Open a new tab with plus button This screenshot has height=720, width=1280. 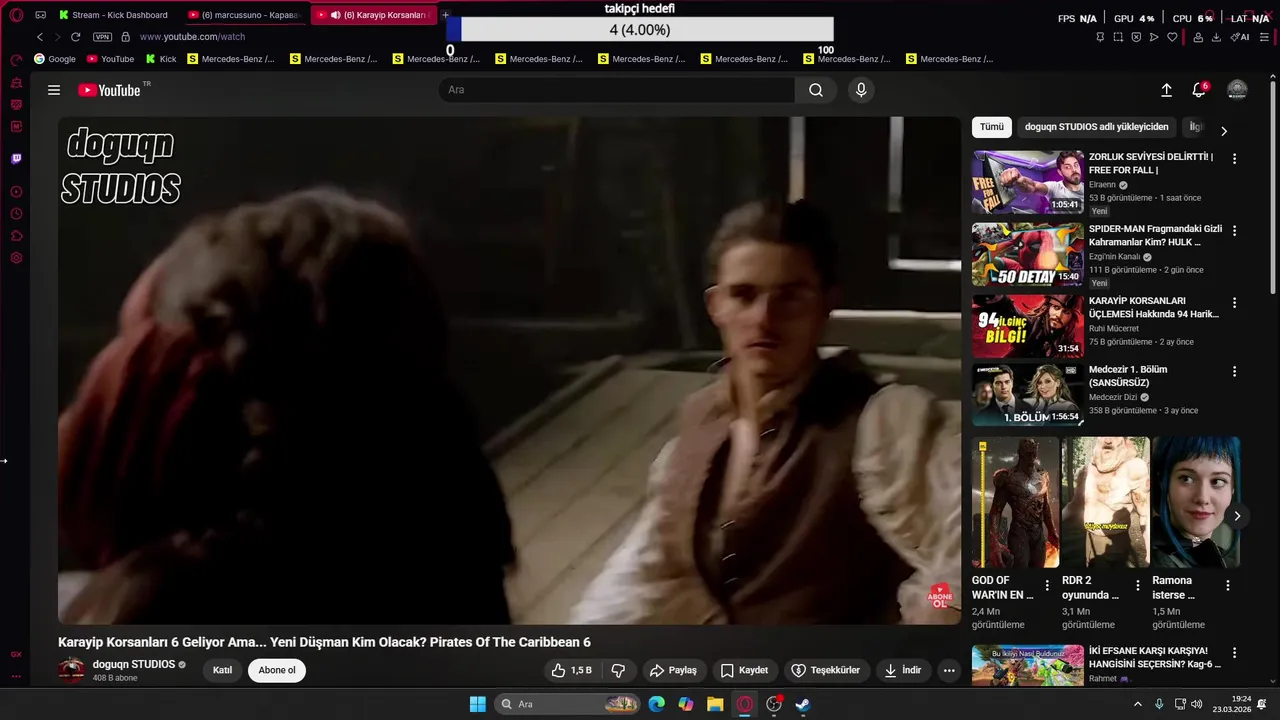coord(446,15)
